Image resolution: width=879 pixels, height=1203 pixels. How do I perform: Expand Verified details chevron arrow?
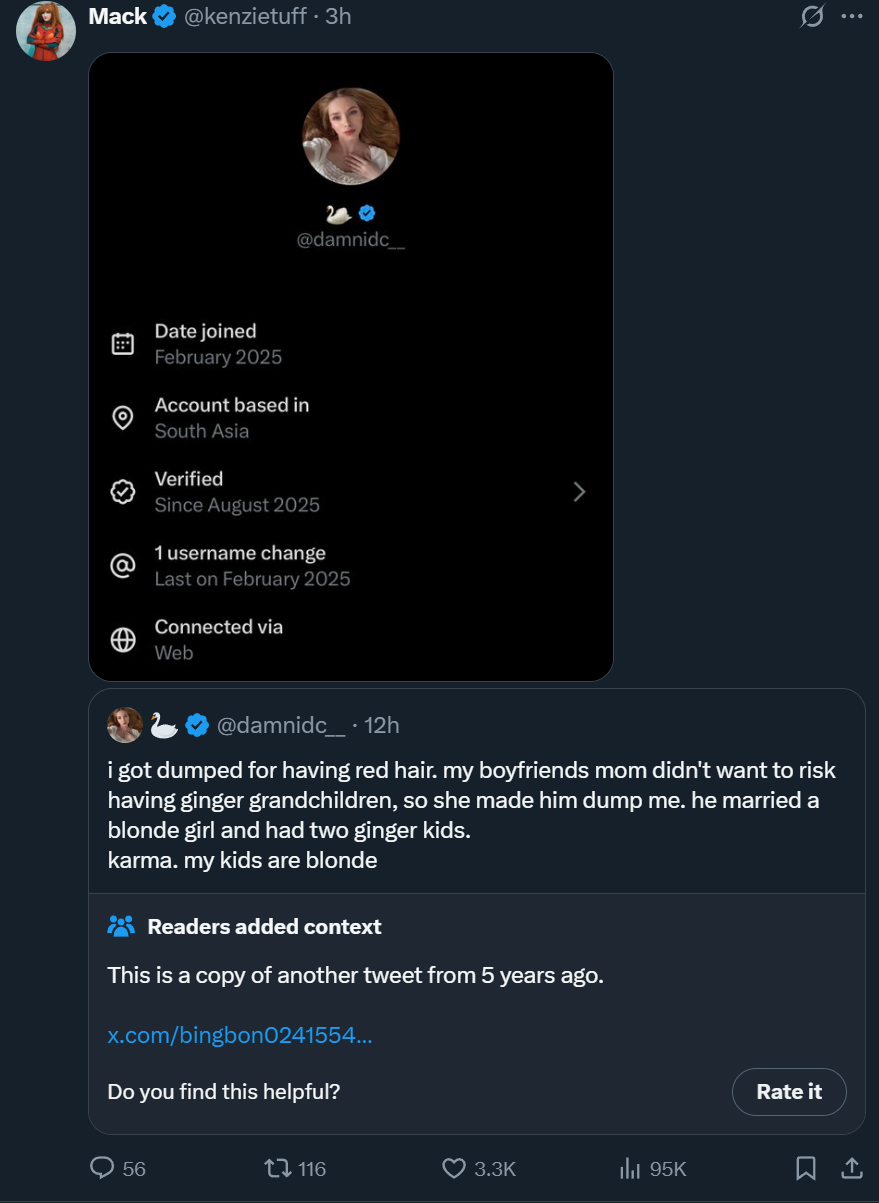tap(579, 492)
